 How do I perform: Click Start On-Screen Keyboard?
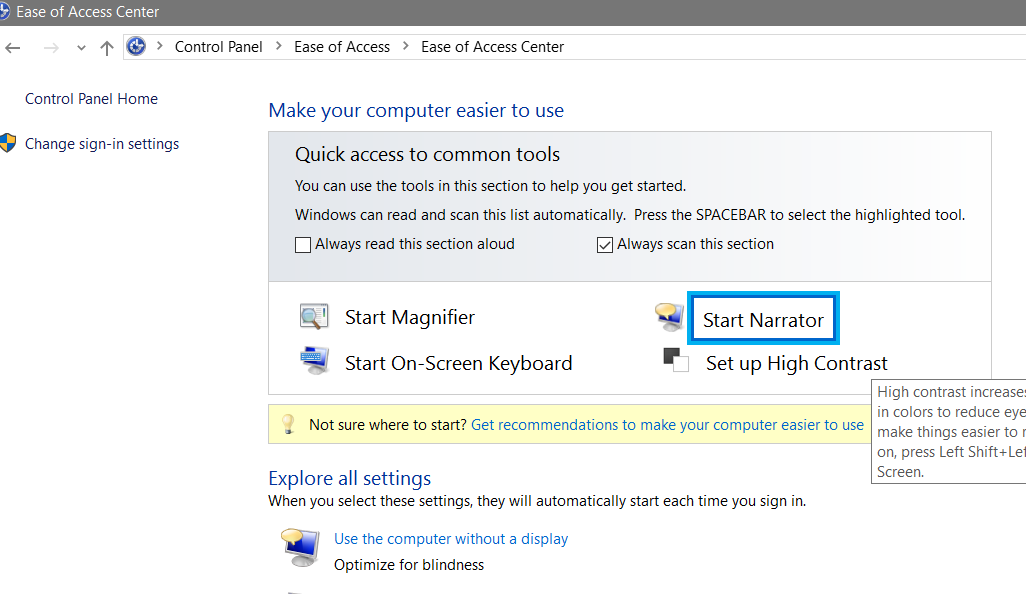click(x=458, y=363)
